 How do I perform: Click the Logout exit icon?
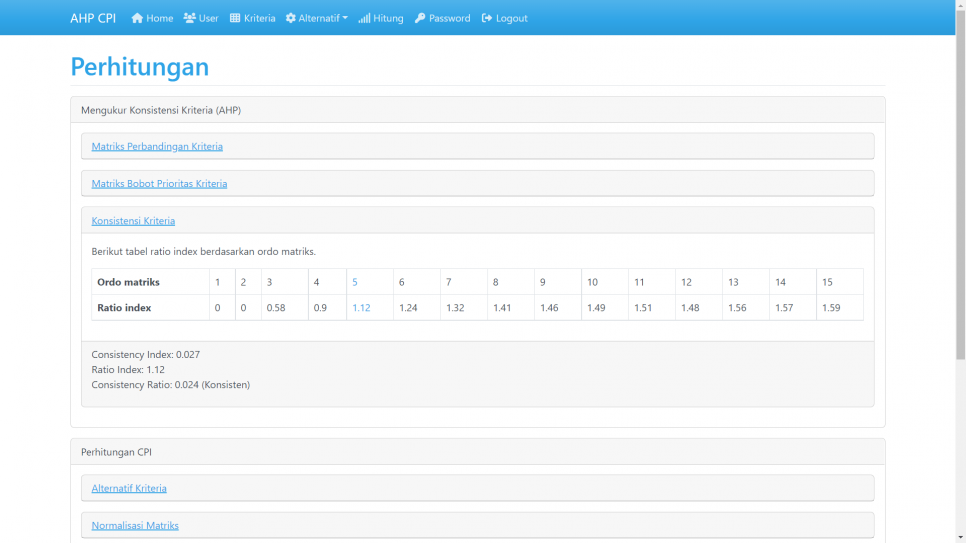[487, 18]
